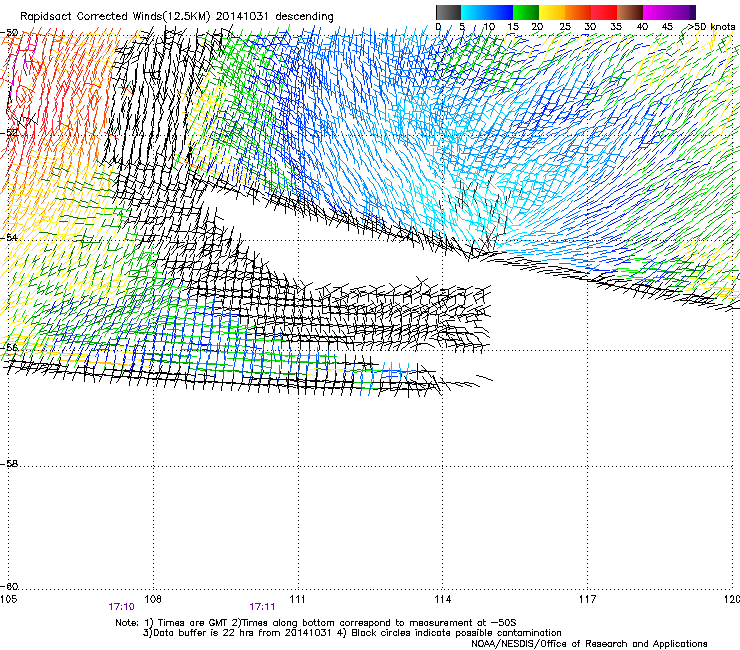The height and width of the screenshot is (650, 740).
Task: Click the cyan 5-10 knots legend swatch
Action: tap(474, 12)
